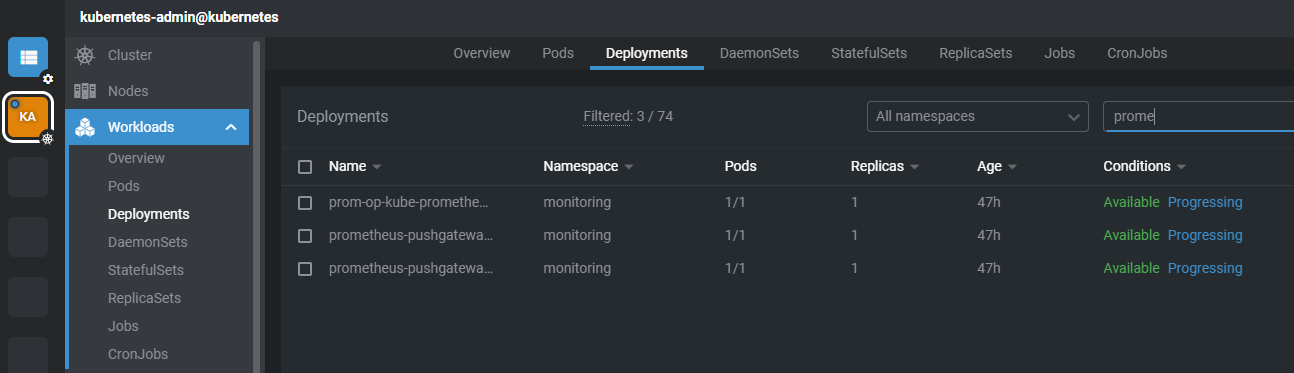The height and width of the screenshot is (373, 1294).
Task: Switch to the CronJobs tab
Action: (x=1137, y=53)
